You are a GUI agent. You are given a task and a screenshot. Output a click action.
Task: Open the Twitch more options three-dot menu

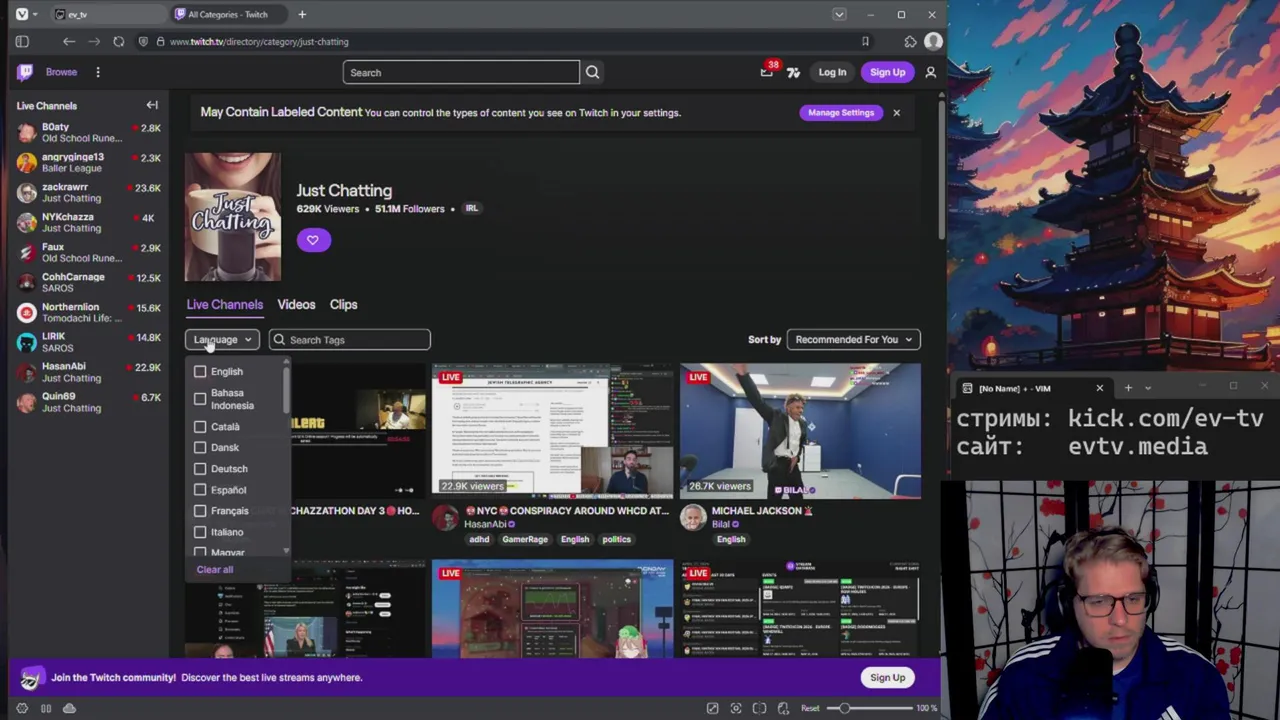98,72
